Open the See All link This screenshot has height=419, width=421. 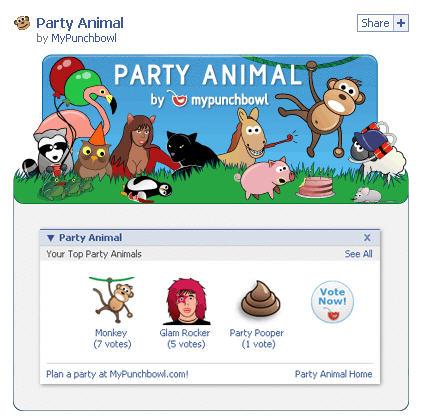coord(358,254)
